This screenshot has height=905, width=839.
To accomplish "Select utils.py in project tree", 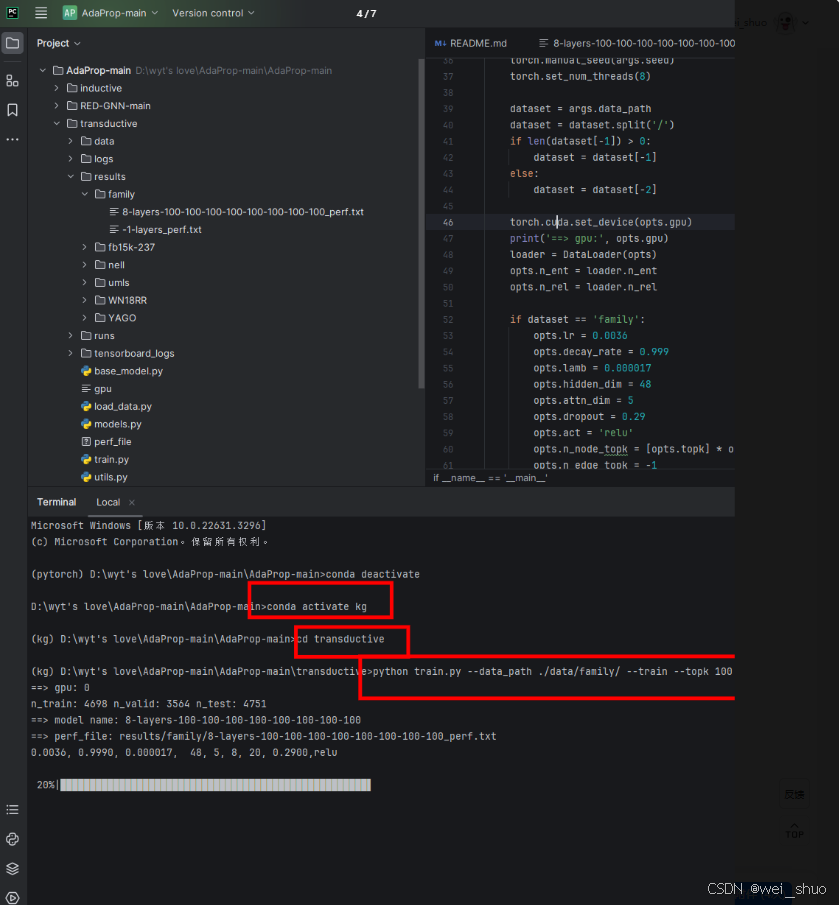I will tap(104, 477).
